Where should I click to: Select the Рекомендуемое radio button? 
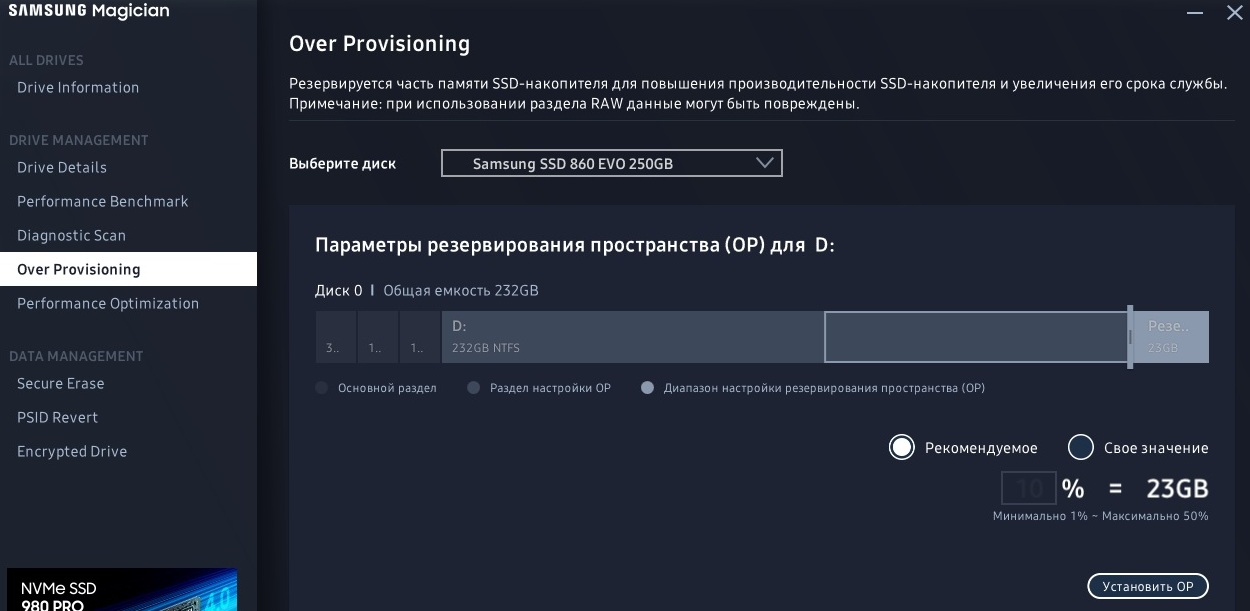coord(901,447)
